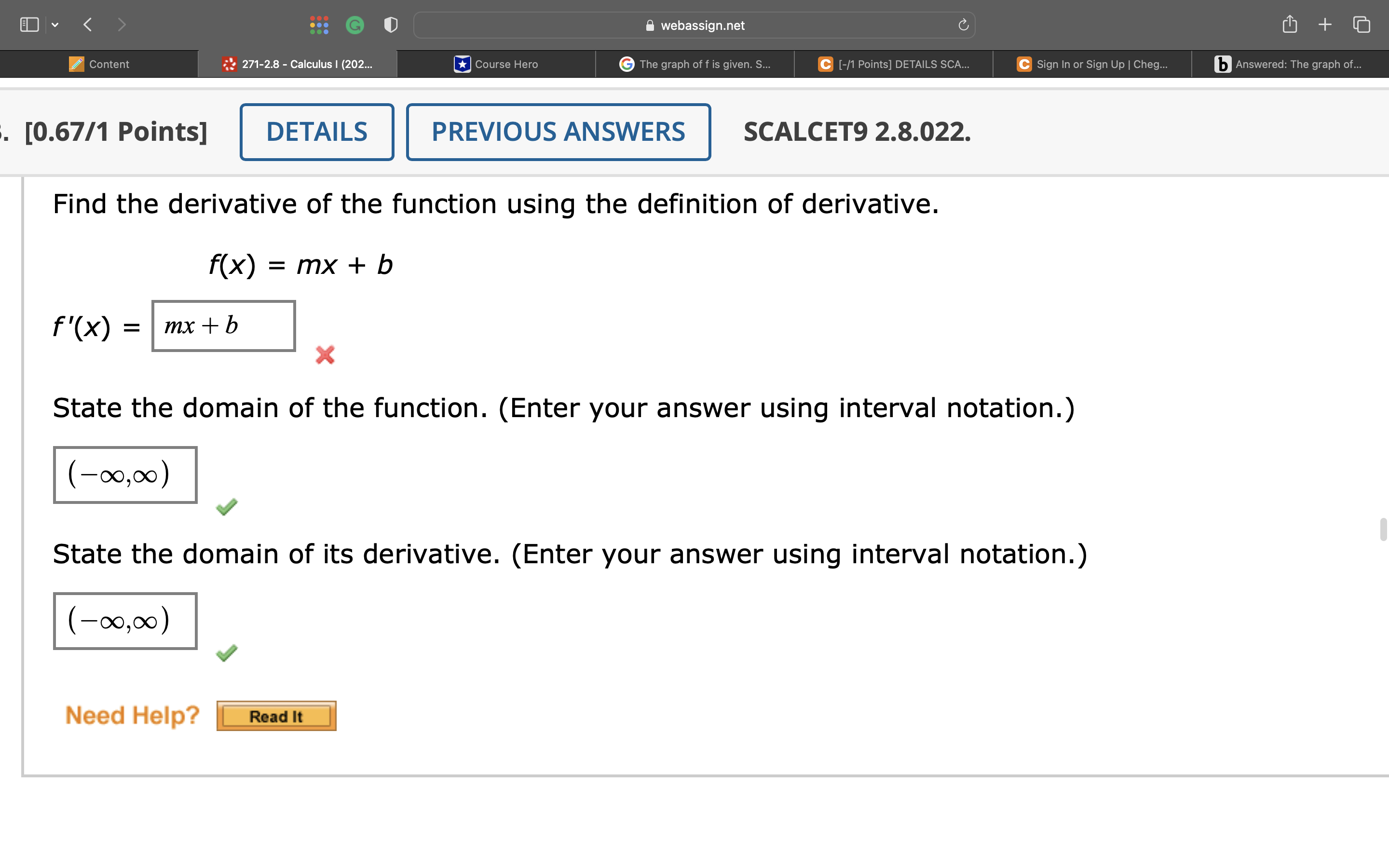Click inside the f'(x) answer box

tap(223, 325)
